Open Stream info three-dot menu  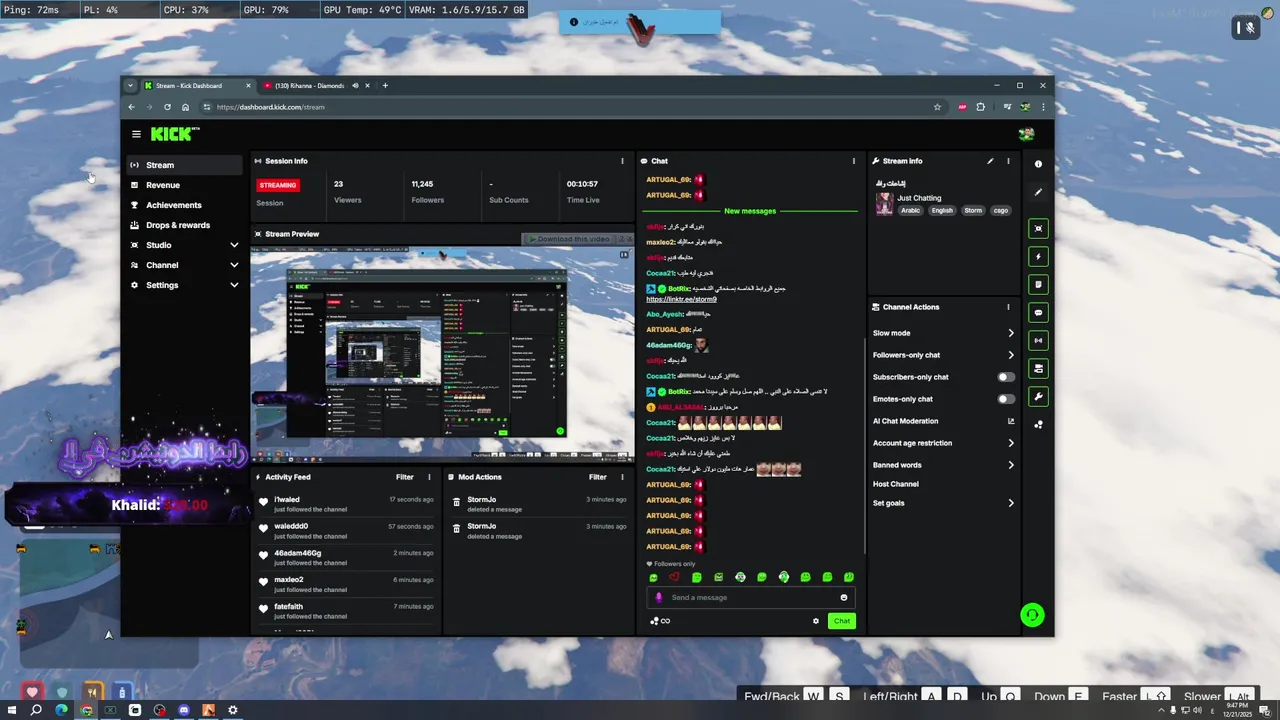[x=1008, y=161]
